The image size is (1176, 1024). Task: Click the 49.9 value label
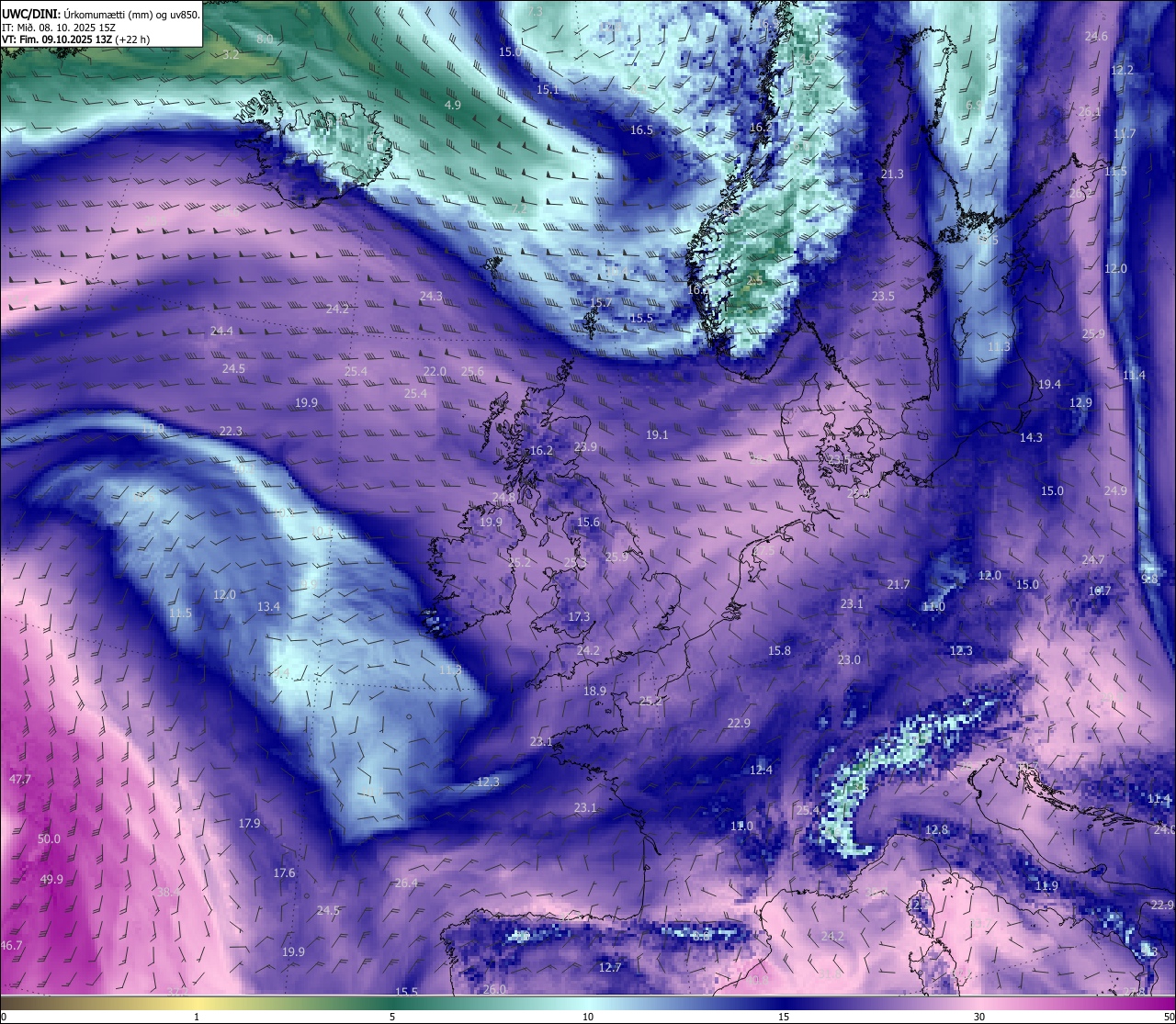click(x=51, y=880)
